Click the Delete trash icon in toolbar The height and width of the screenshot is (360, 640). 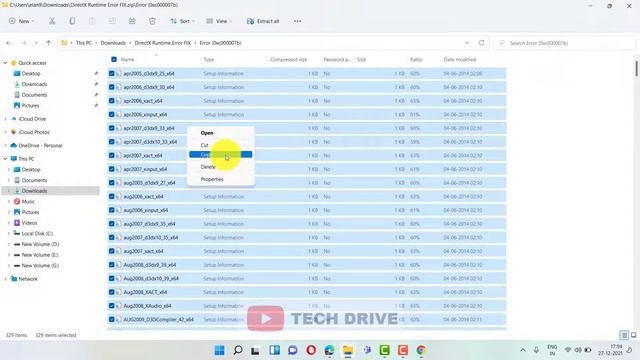pos(152,21)
